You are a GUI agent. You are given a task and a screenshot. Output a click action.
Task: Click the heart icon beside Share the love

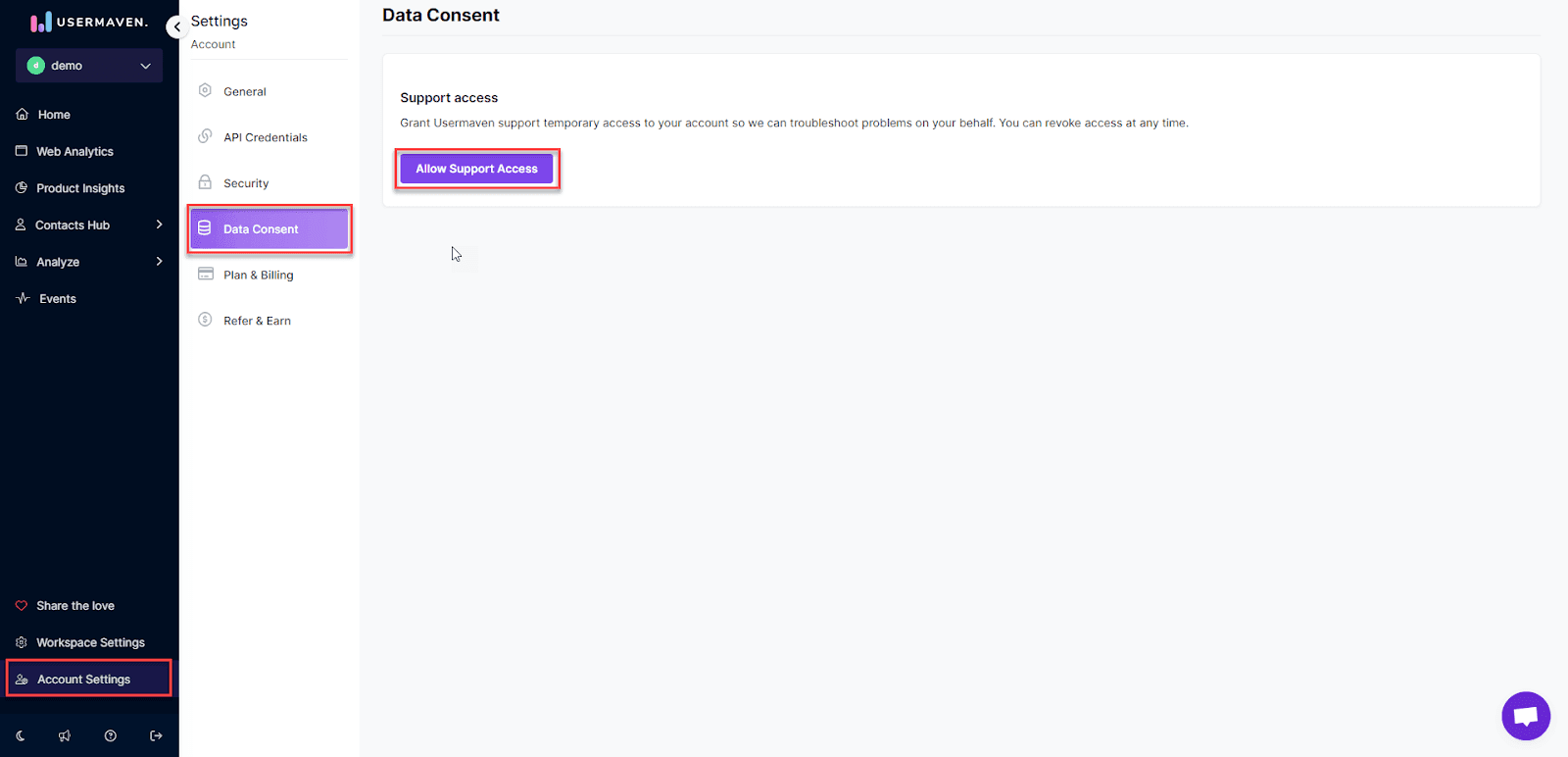22,606
